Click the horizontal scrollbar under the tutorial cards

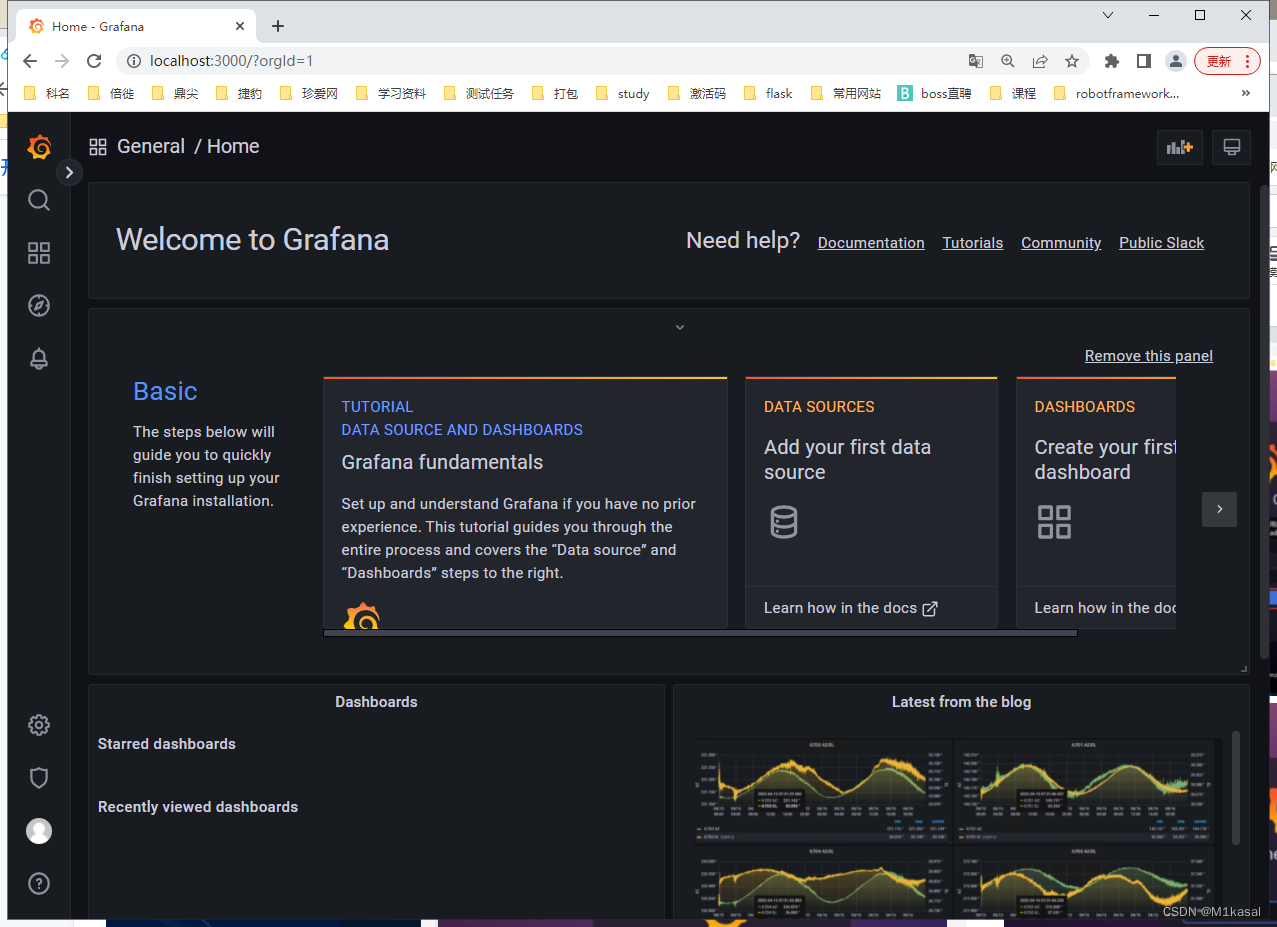(700, 633)
